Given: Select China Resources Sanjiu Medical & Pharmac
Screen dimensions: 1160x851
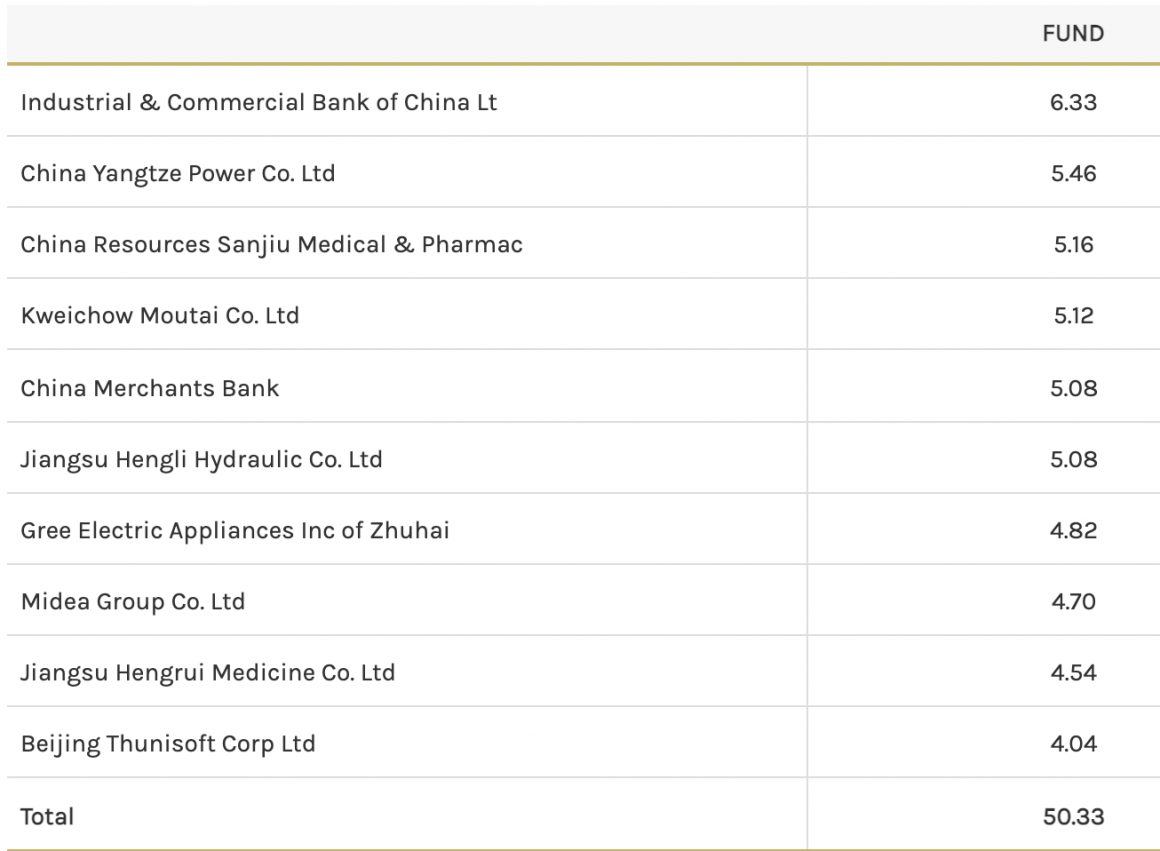Looking at the screenshot, I should [271, 245].
